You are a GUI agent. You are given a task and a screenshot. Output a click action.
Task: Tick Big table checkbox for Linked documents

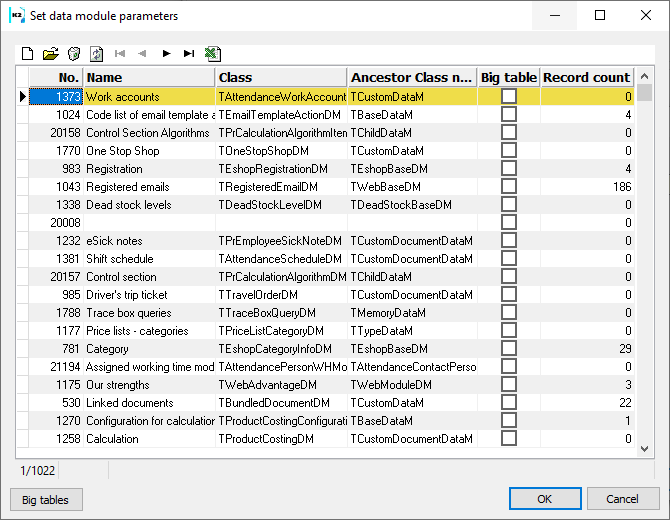[508, 402]
